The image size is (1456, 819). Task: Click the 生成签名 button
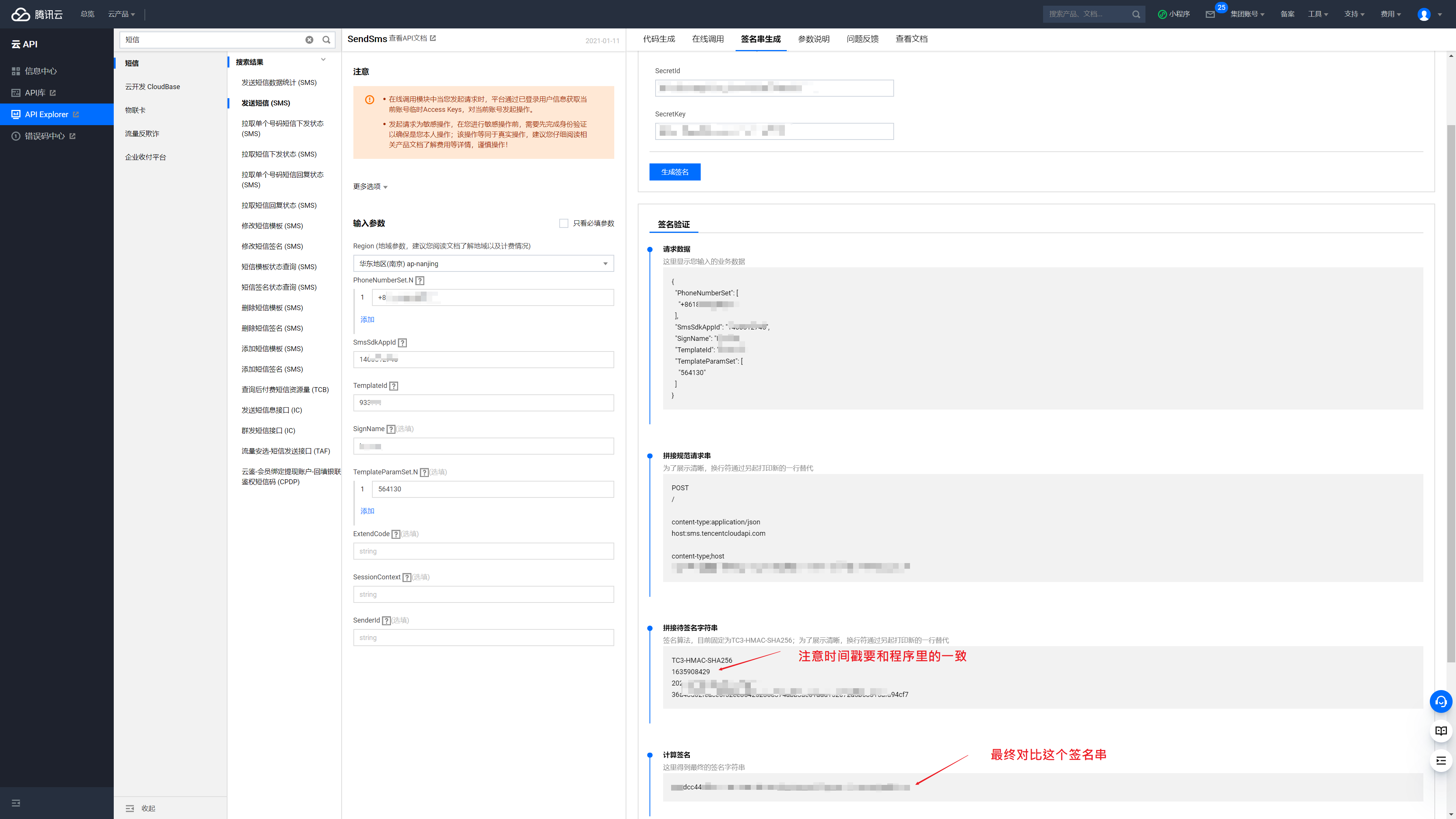tap(675, 172)
